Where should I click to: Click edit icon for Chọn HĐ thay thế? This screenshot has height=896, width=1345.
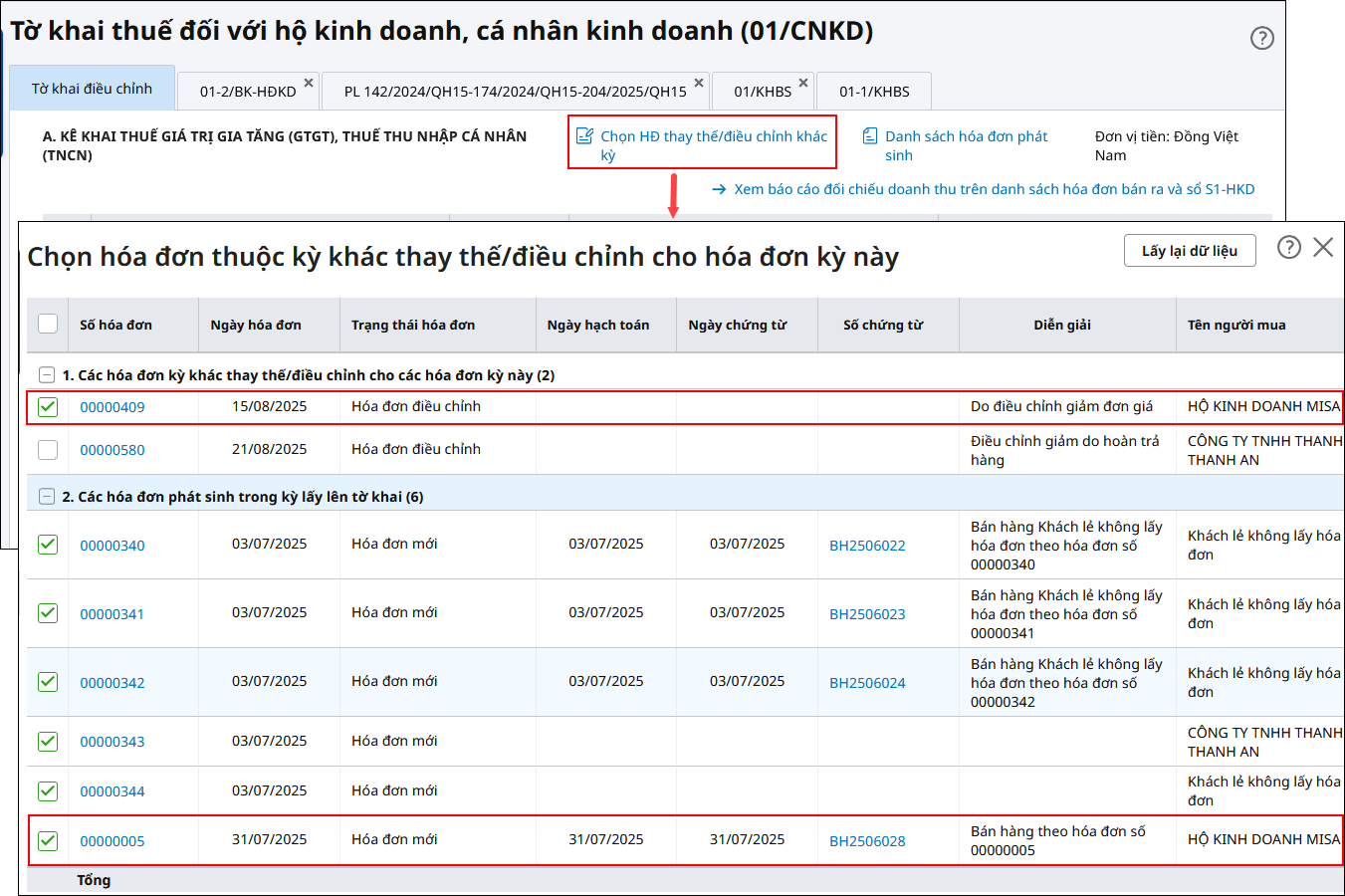[585, 136]
